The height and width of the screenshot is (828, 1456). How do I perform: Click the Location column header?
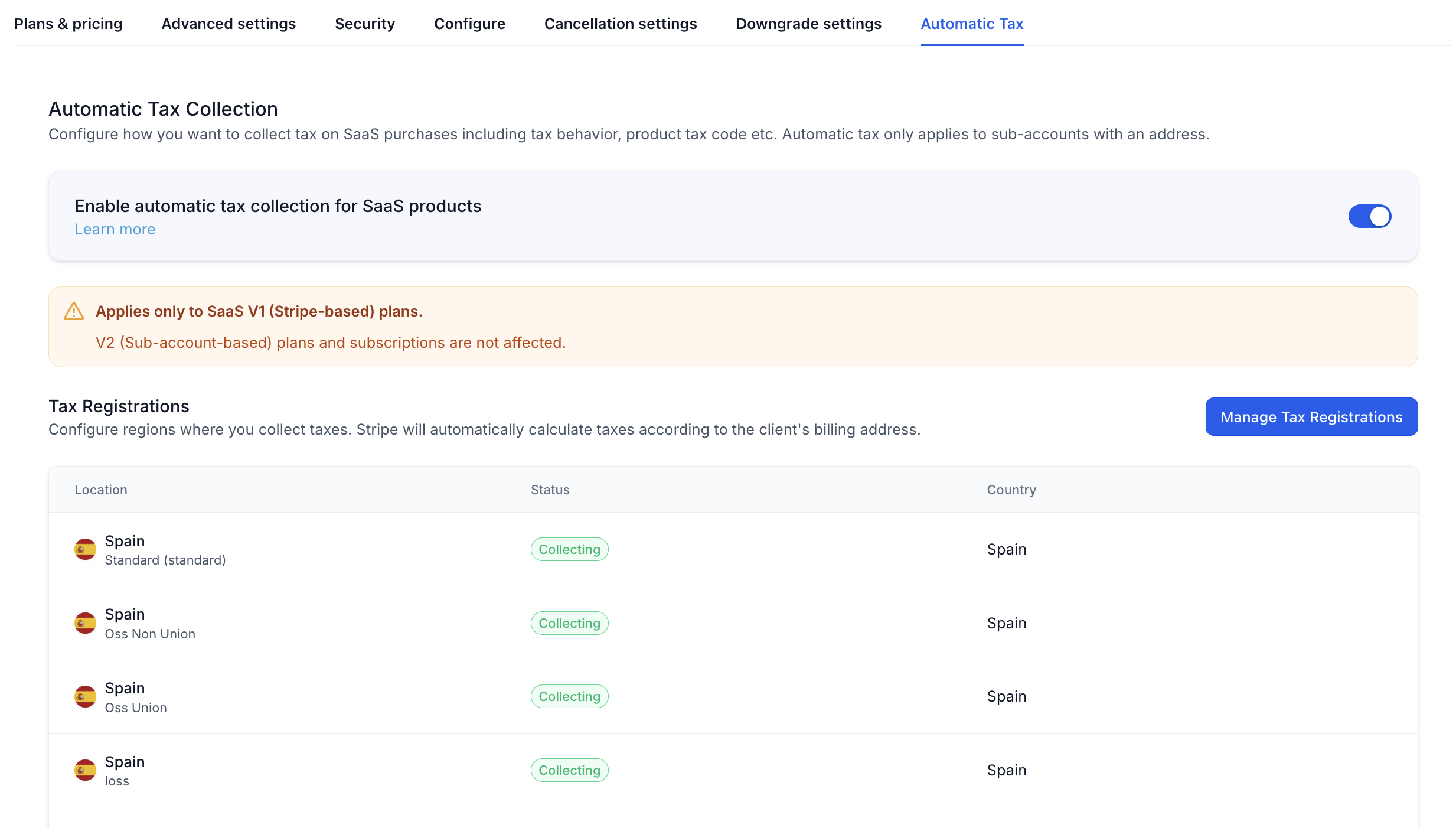click(x=101, y=490)
